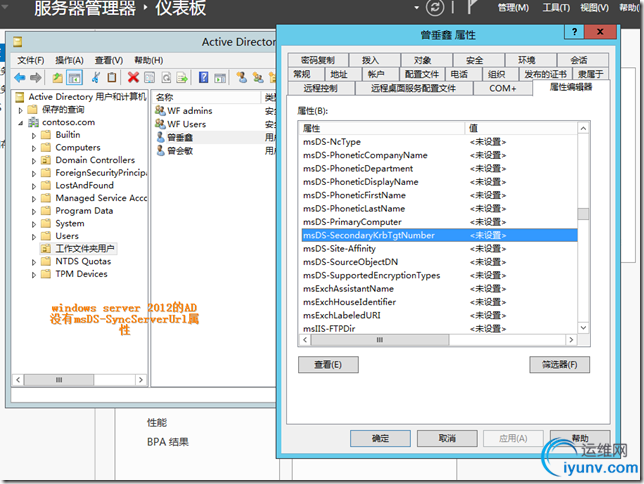
Task: Expand the Computers container
Action: tap(34, 148)
